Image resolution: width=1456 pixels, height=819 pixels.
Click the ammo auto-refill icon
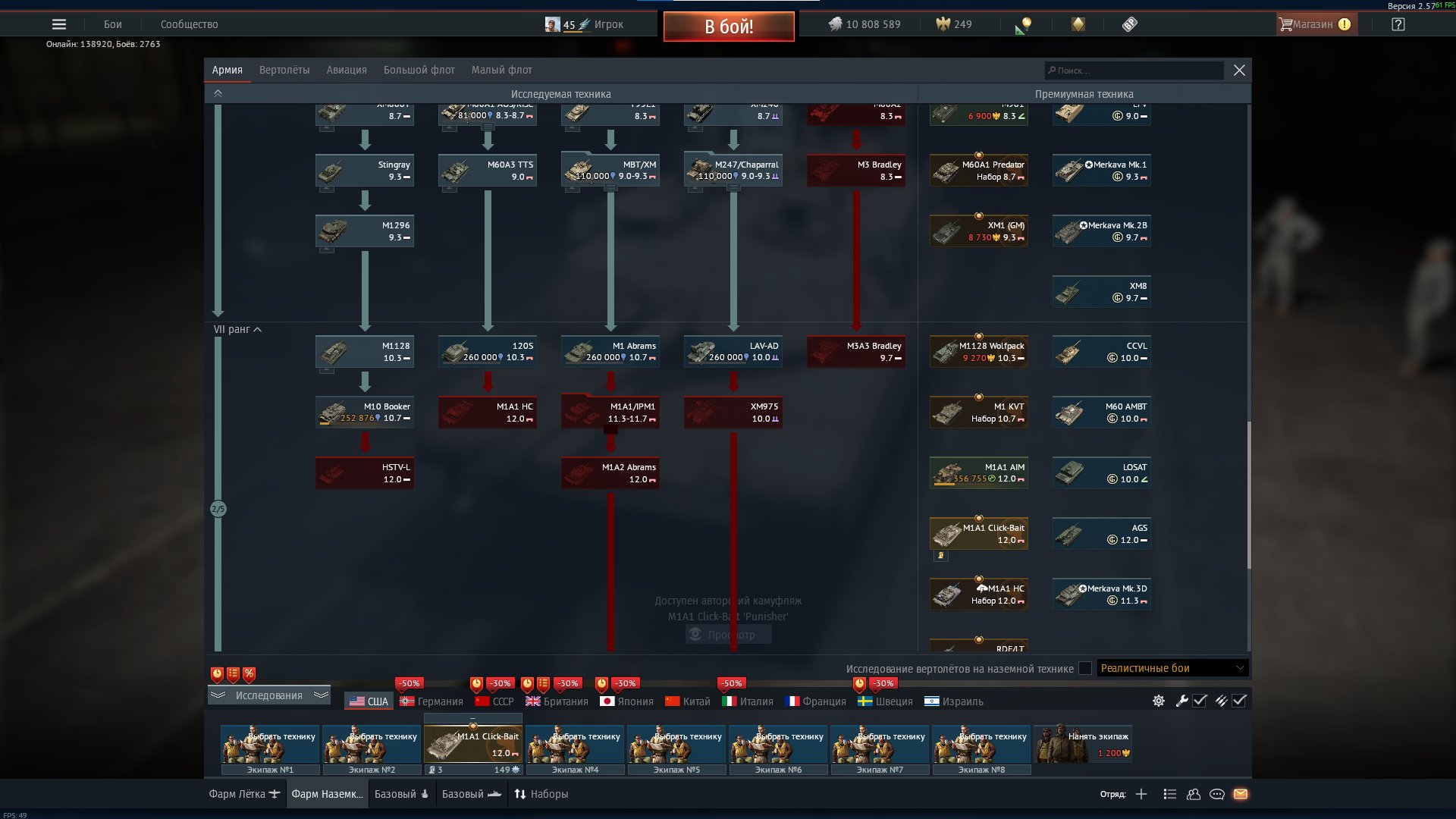coord(1221,701)
